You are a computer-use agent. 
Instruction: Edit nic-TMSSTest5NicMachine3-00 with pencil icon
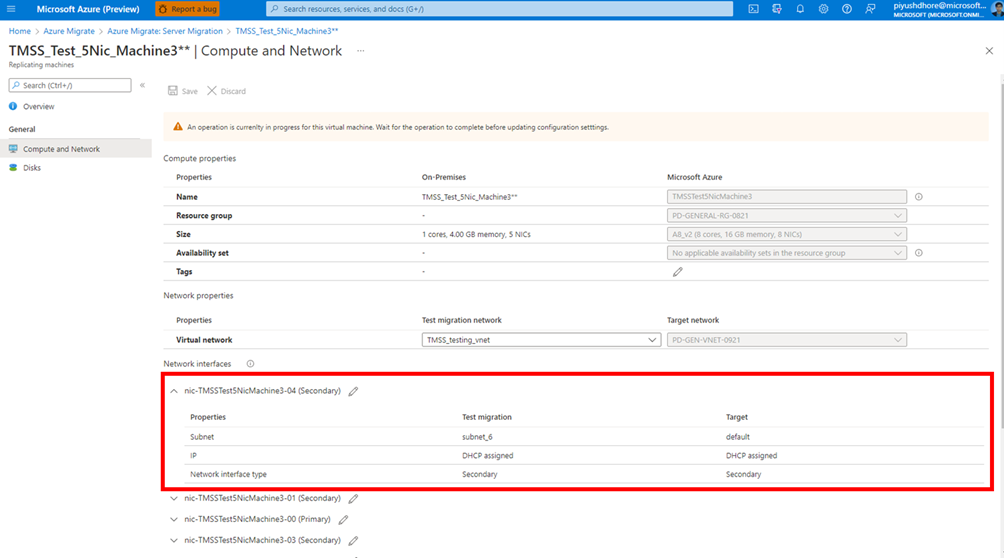click(x=343, y=519)
